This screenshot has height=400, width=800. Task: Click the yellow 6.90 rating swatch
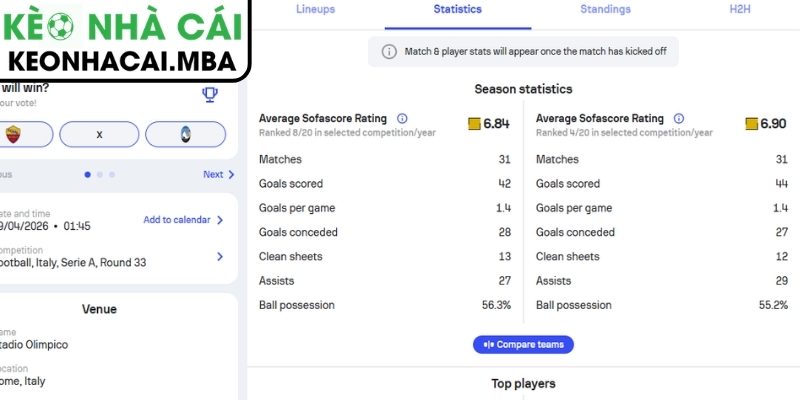pos(751,125)
